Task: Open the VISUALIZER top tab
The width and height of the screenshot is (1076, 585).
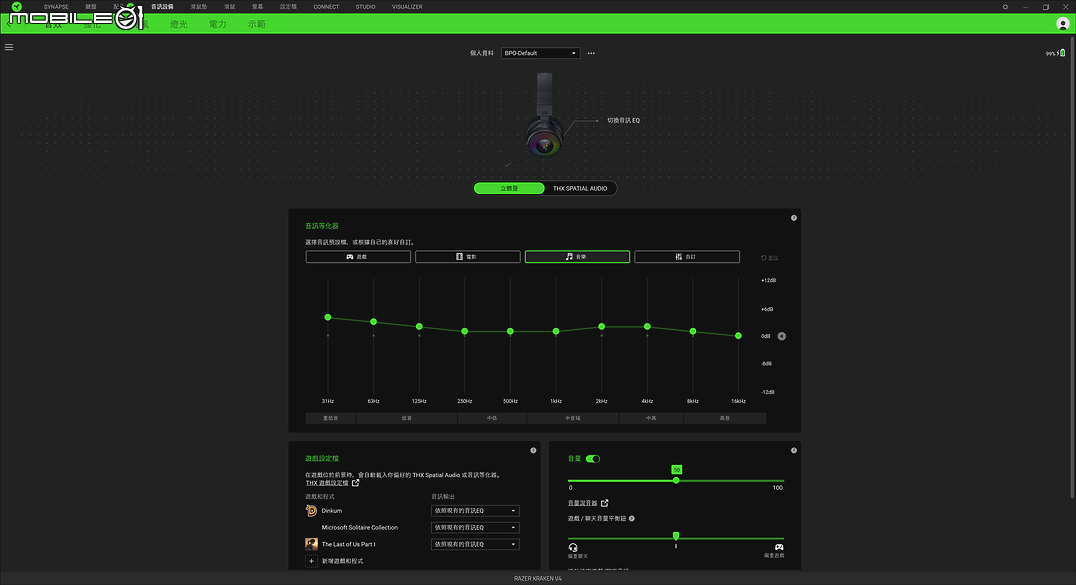Action: click(407, 7)
